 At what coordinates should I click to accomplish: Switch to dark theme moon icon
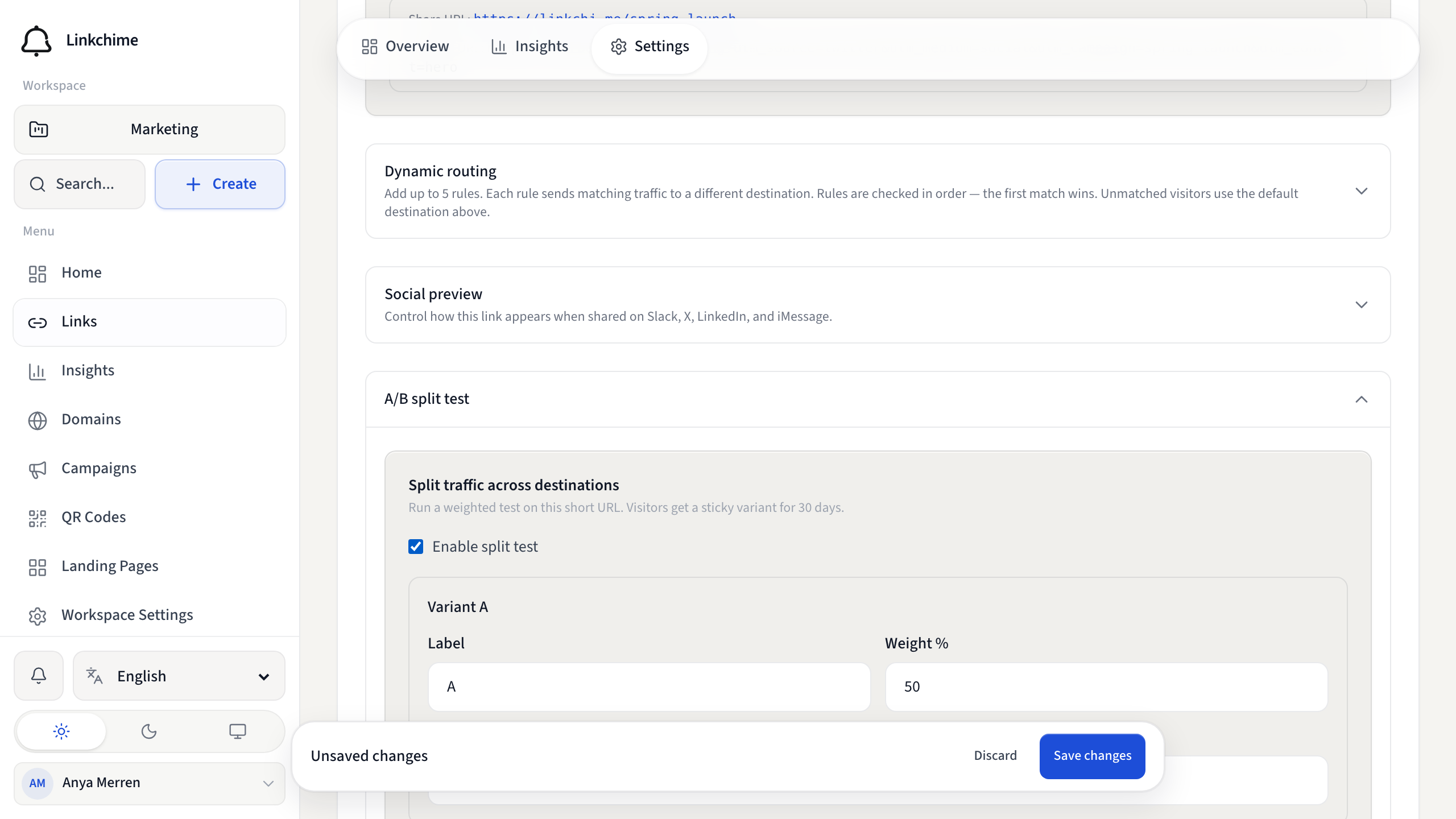click(x=149, y=731)
